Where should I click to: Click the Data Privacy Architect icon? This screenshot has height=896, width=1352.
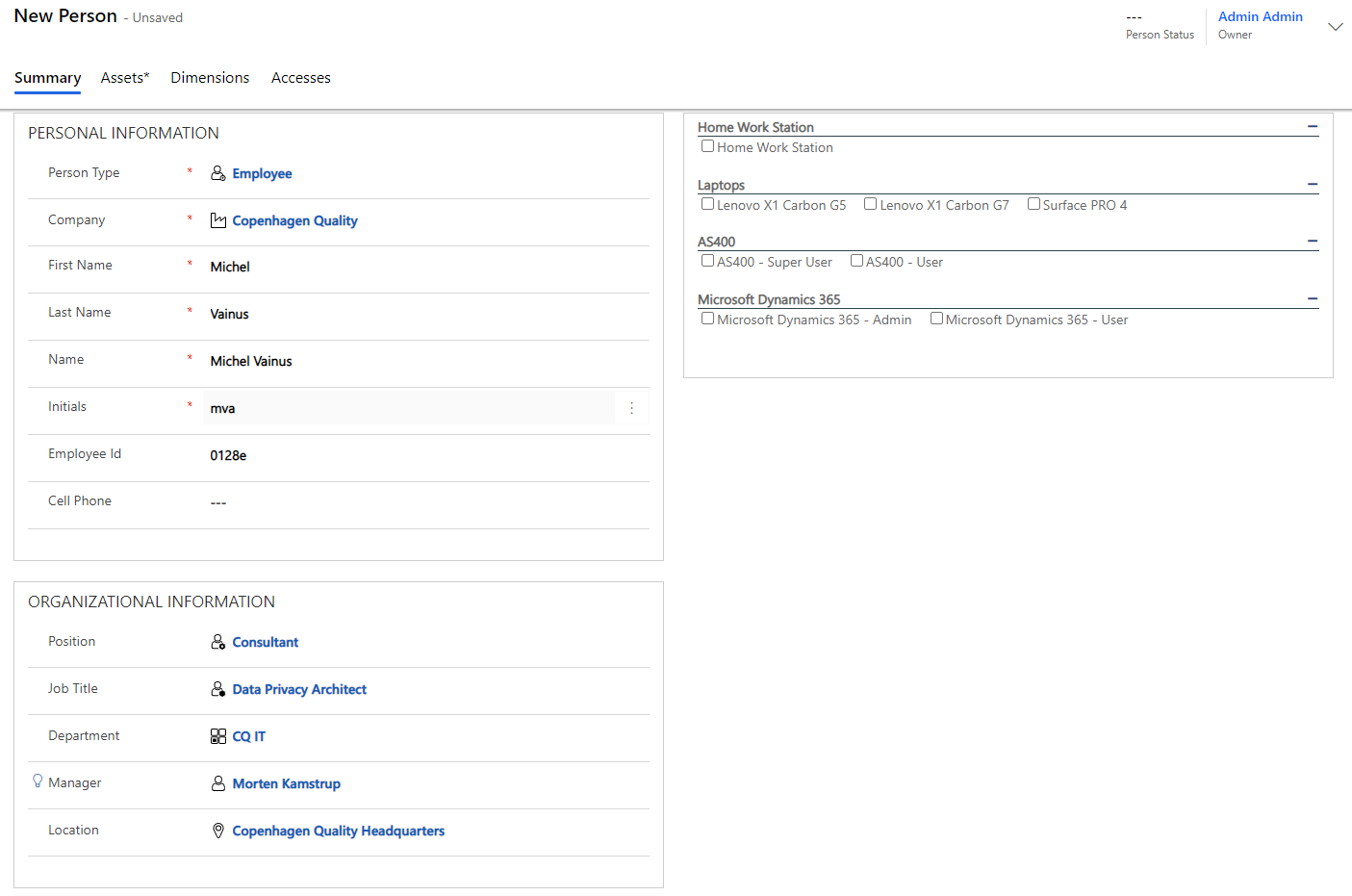218,689
